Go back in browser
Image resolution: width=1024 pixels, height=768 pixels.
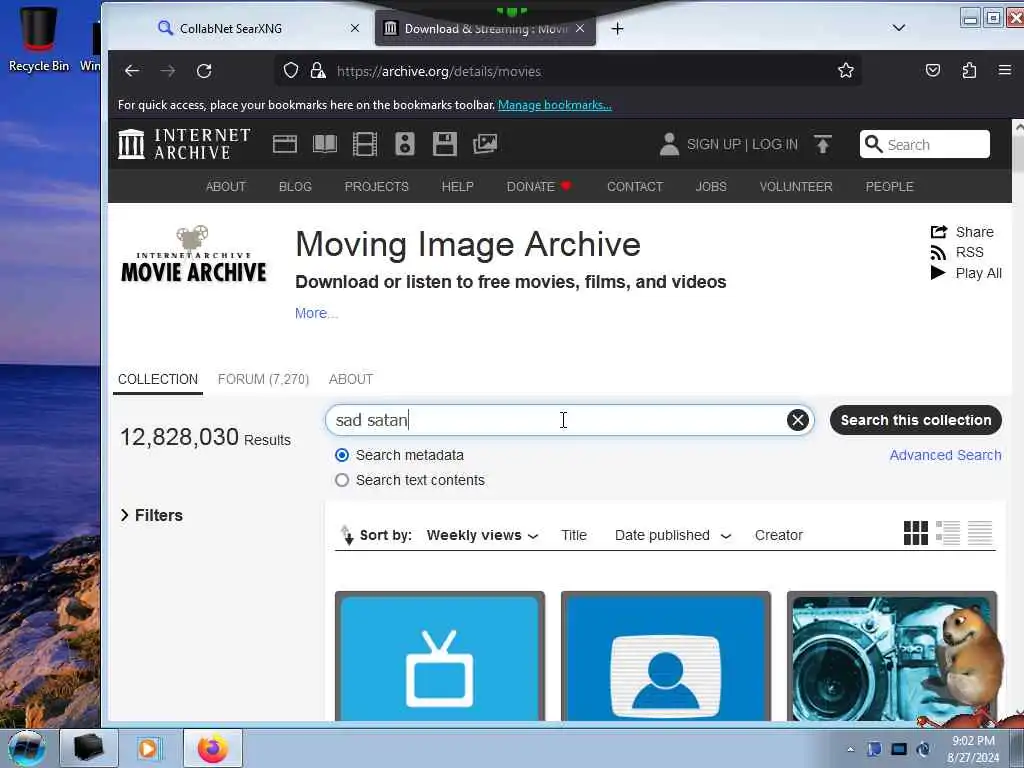(x=132, y=71)
